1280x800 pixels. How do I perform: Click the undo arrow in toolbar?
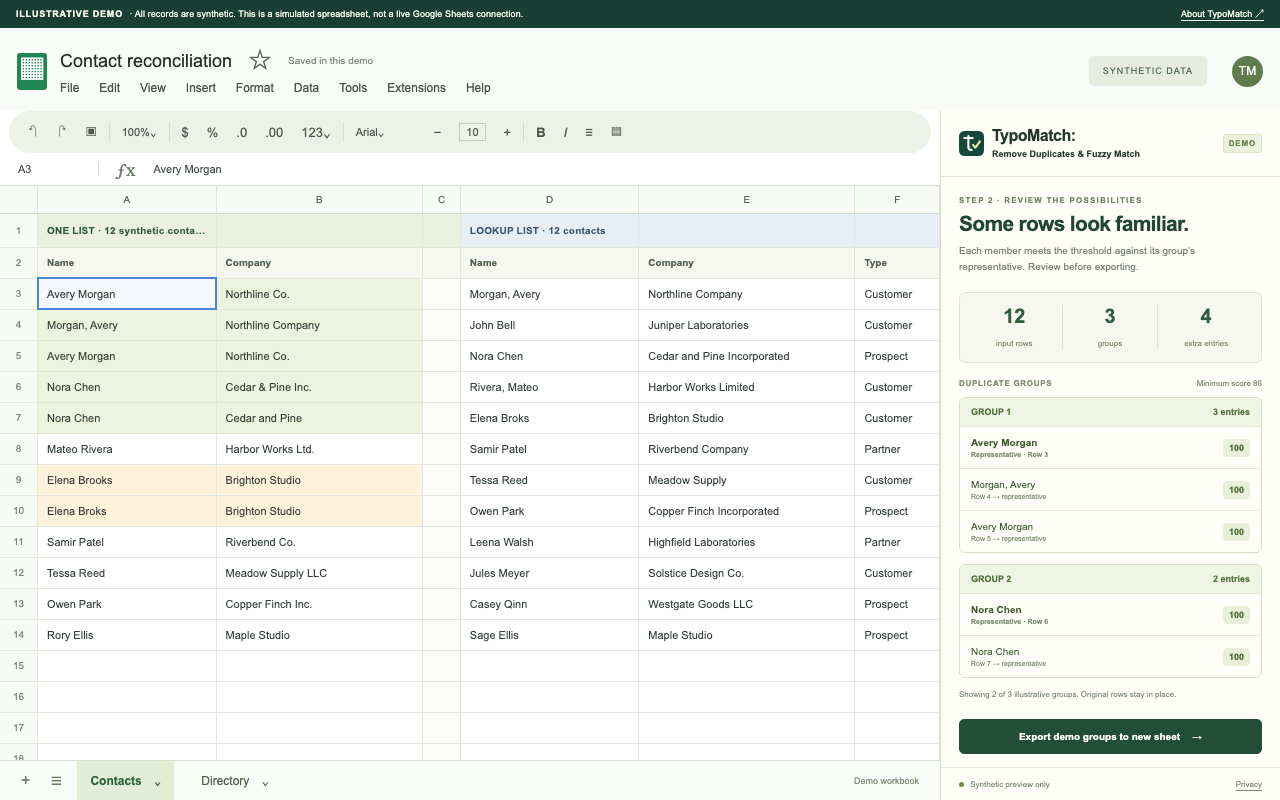32,132
